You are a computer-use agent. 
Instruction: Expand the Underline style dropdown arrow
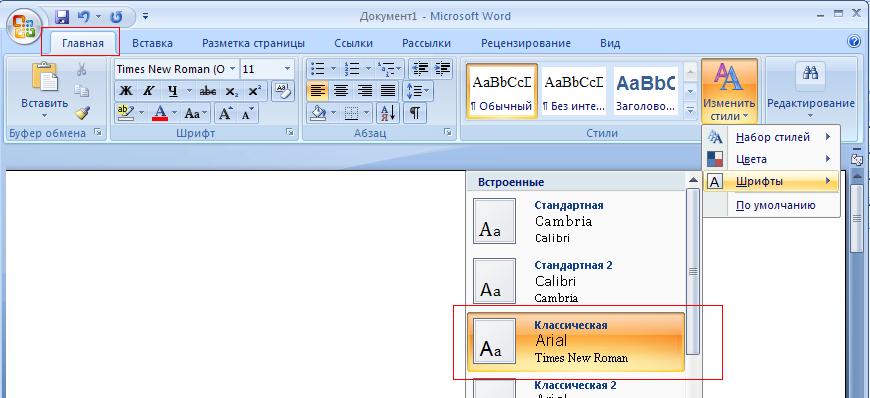[x=189, y=91]
